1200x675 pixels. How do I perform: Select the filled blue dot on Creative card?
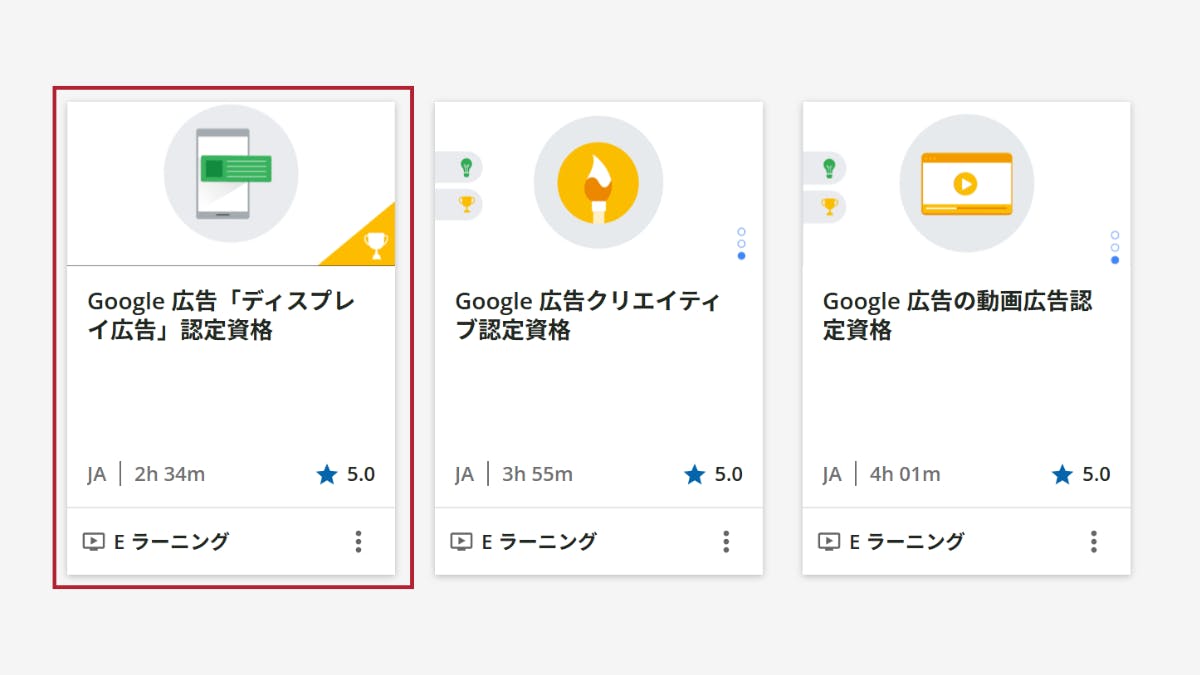tap(741, 256)
